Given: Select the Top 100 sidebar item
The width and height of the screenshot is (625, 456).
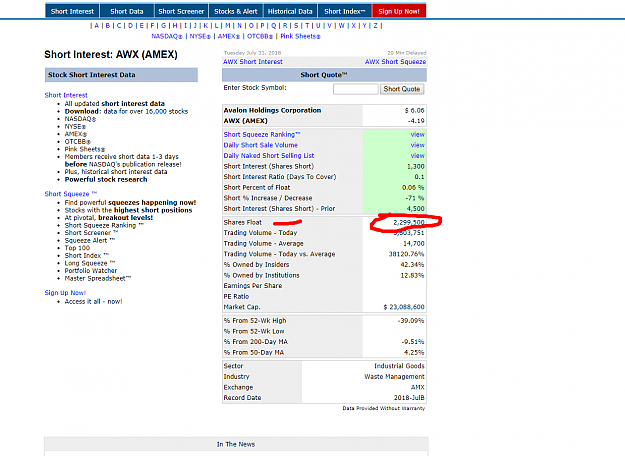Looking at the screenshot, I should pos(77,248).
